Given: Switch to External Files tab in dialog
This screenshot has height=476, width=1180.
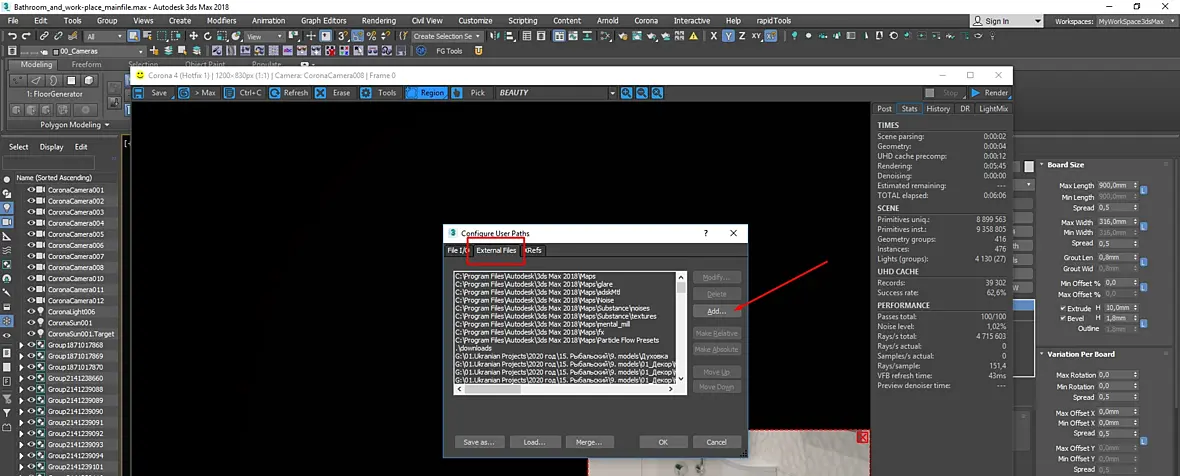Looking at the screenshot, I should tap(497, 250).
